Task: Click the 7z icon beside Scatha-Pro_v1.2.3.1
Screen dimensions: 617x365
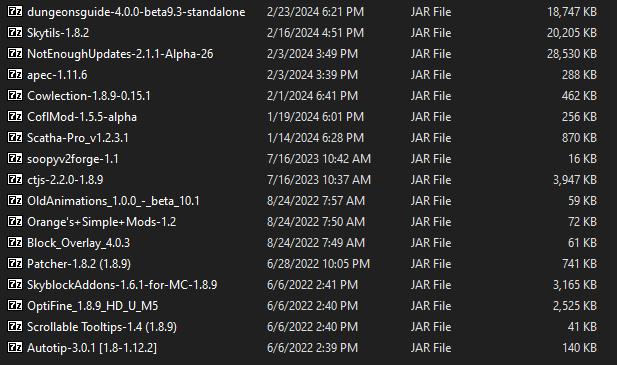Action: 15,137
